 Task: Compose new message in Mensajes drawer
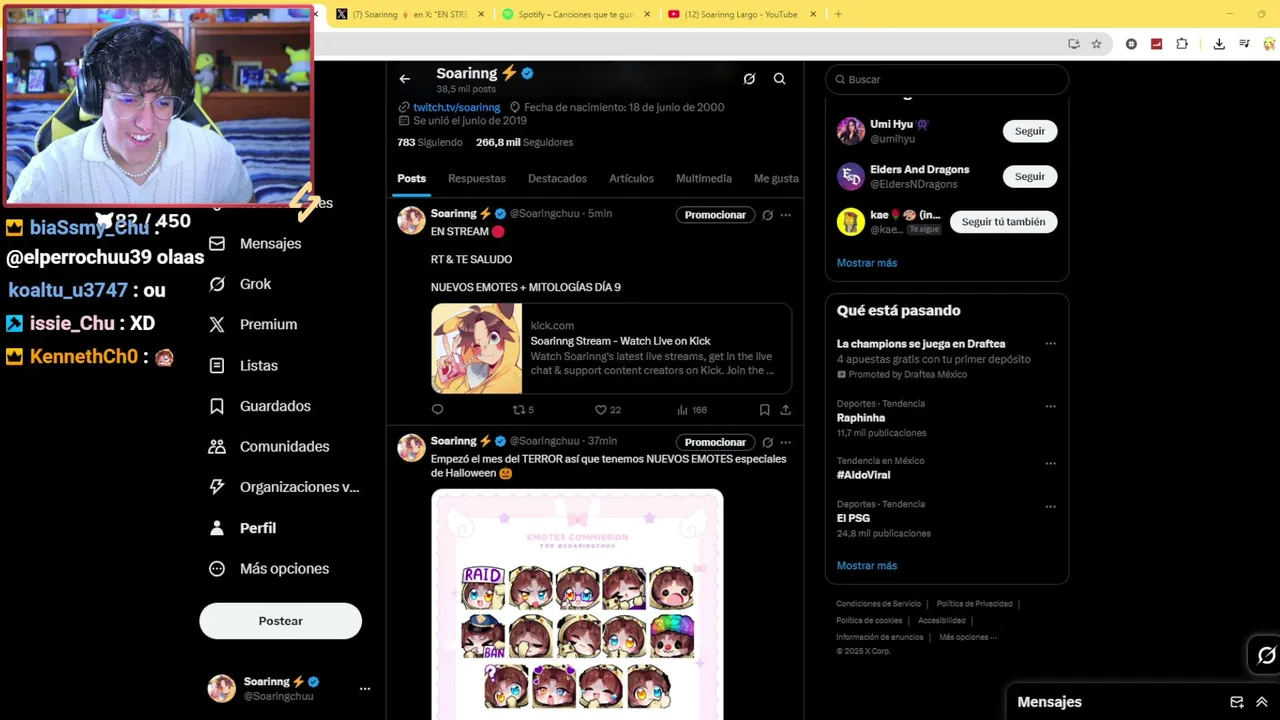1237,702
